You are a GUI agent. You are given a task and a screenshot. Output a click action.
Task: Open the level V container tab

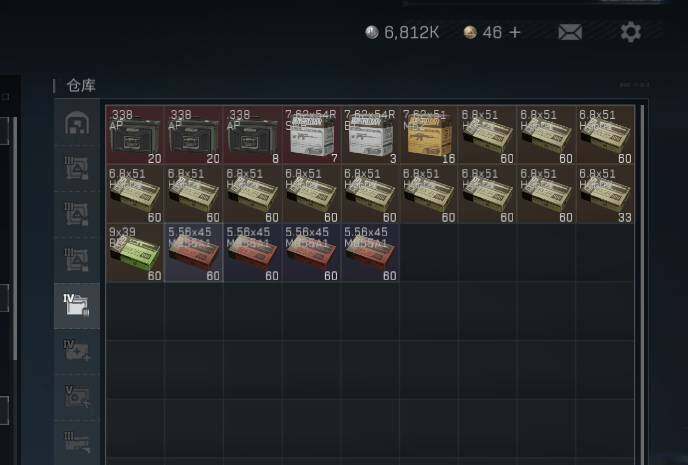(77, 397)
